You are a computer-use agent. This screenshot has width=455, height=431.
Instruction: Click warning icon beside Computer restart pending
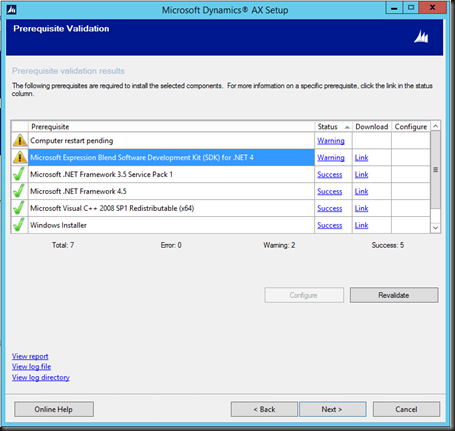click(20, 140)
